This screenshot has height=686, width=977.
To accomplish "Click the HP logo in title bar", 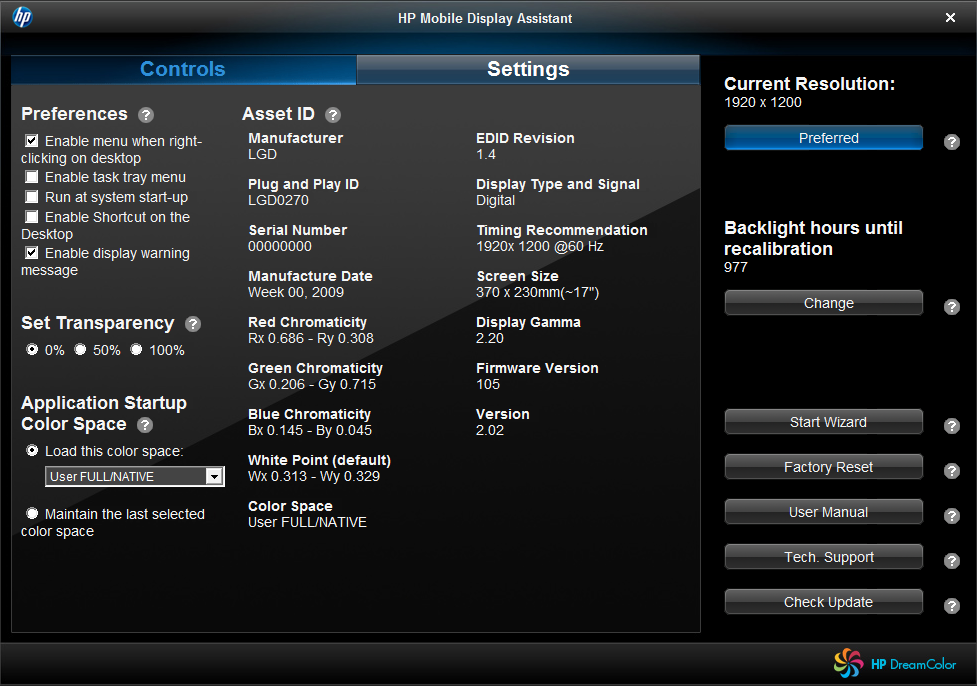I will [x=22, y=17].
